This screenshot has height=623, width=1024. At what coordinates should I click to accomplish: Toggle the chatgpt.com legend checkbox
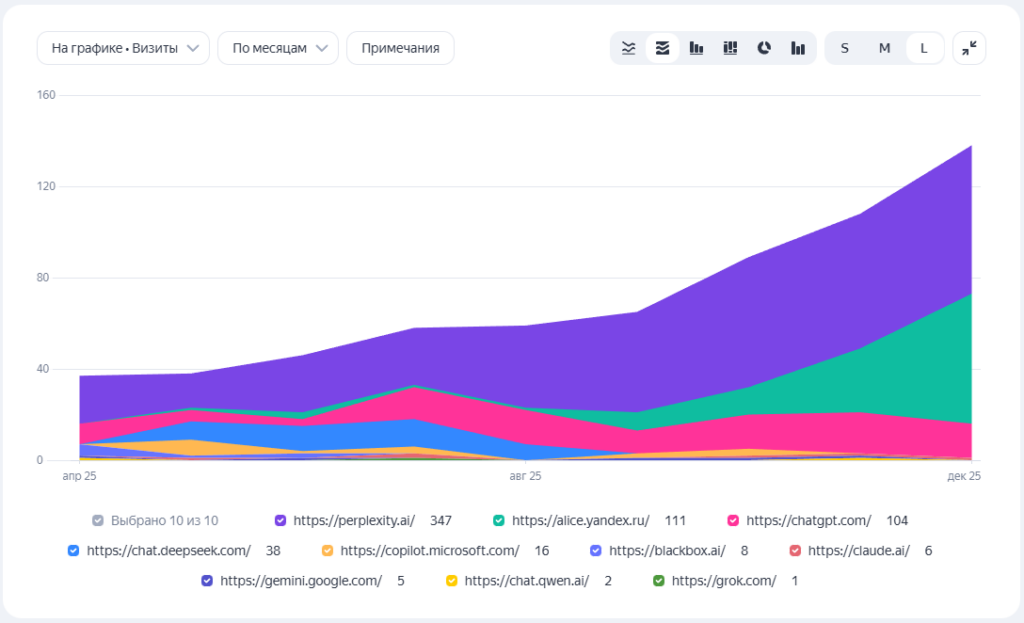point(733,520)
